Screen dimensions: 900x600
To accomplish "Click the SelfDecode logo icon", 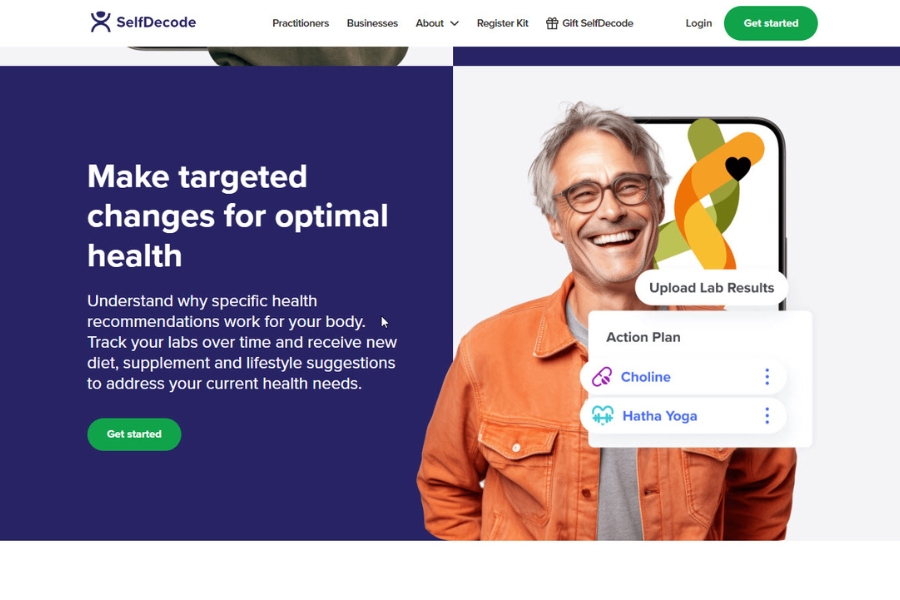I will click(x=100, y=22).
